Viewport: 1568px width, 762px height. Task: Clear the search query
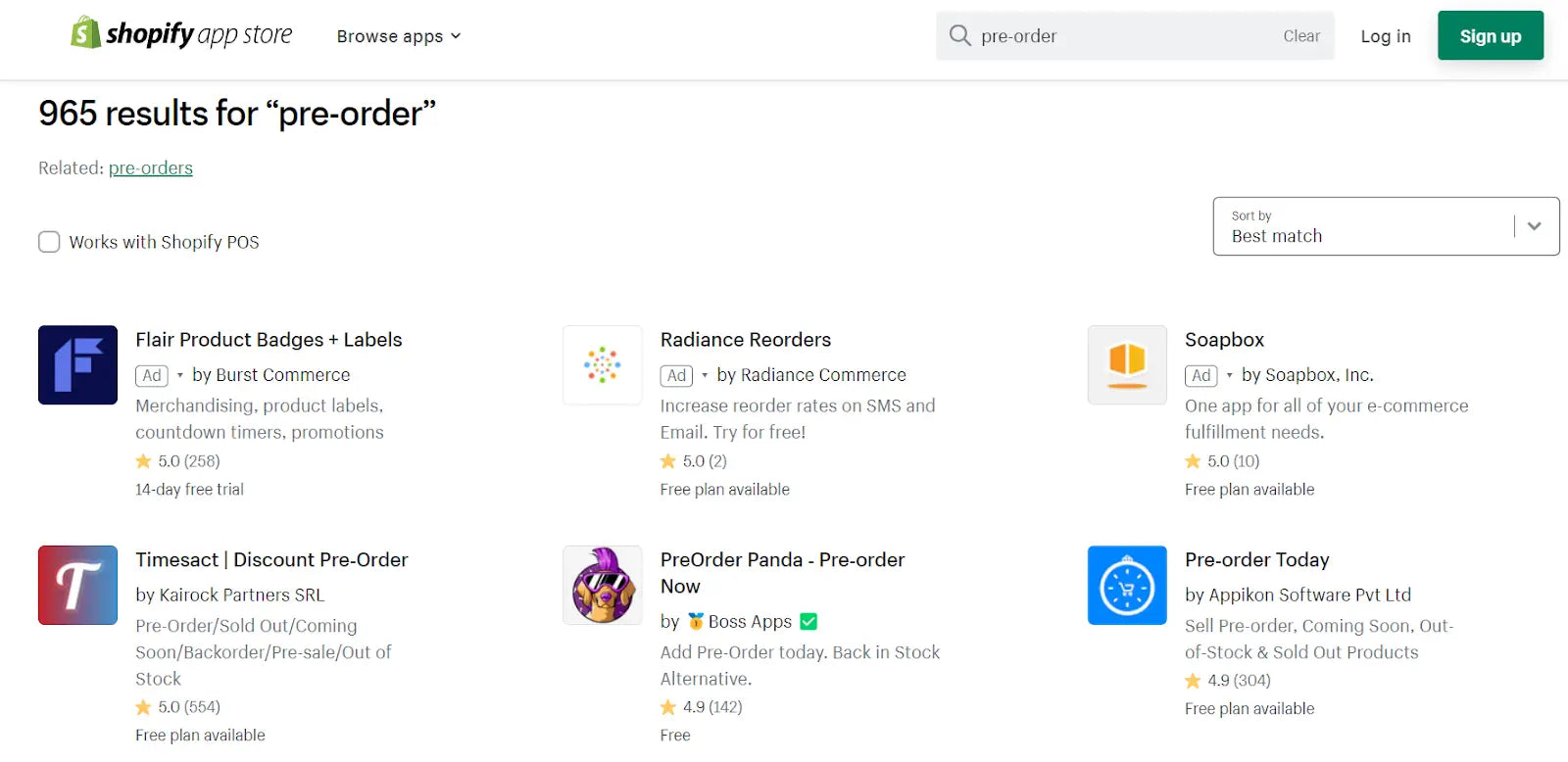[x=1301, y=36]
